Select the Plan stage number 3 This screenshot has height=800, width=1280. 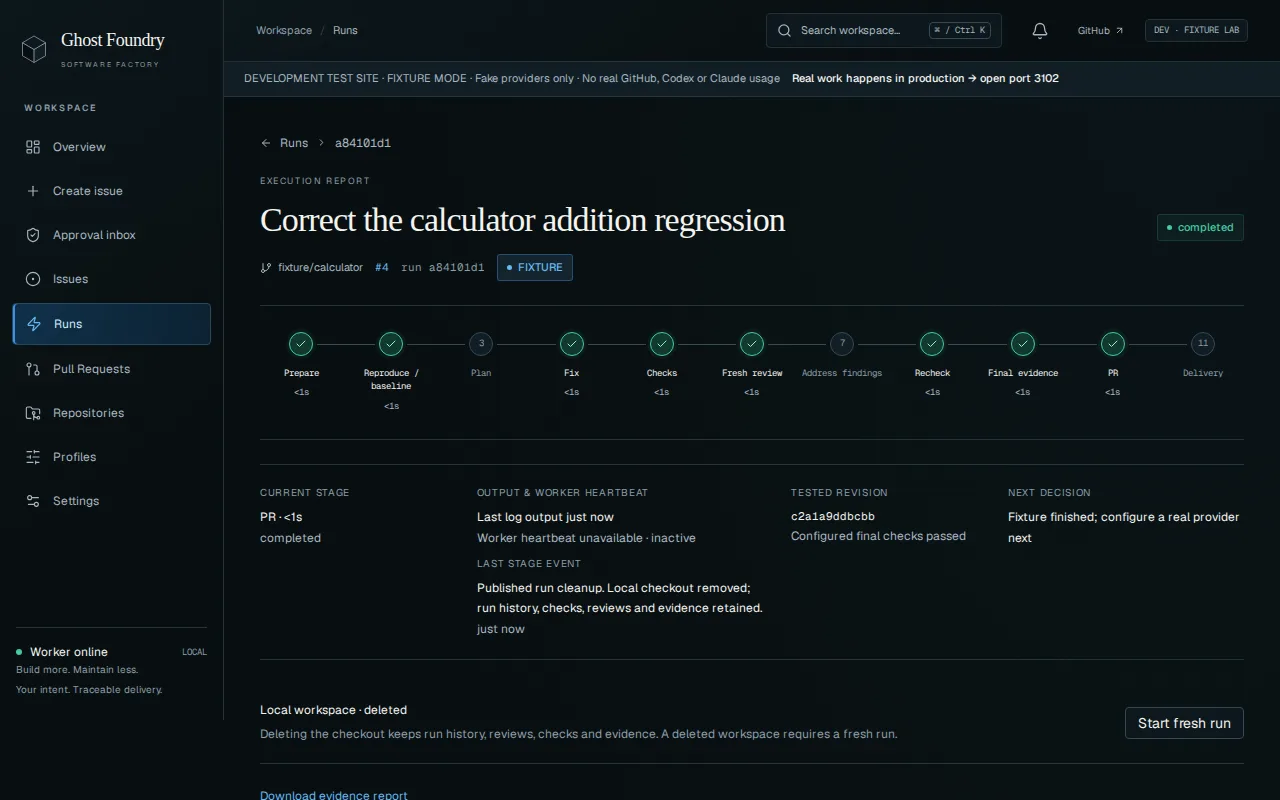pyautogui.click(x=481, y=344)
